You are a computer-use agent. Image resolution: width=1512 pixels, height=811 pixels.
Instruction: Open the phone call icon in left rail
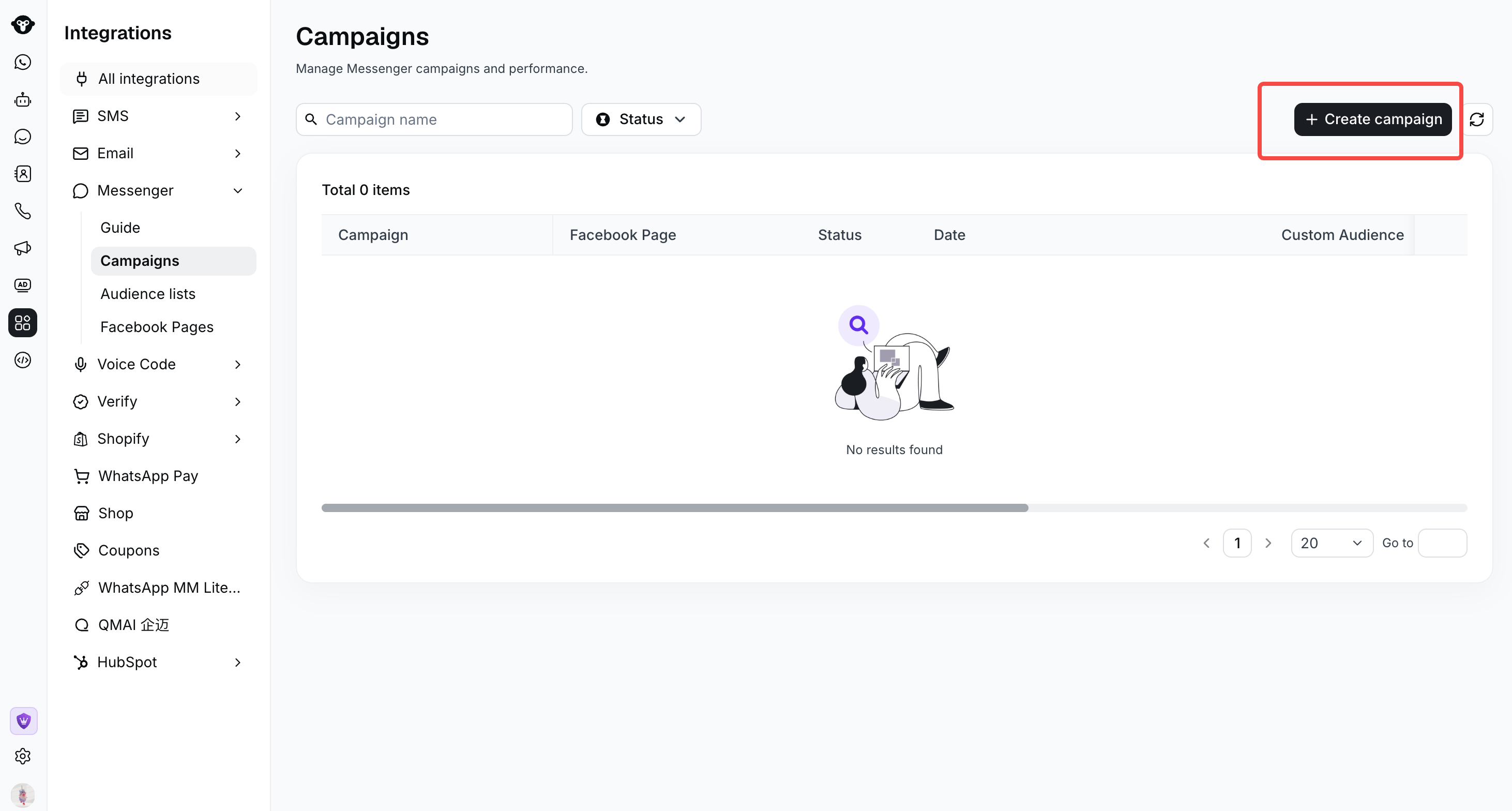22,211
